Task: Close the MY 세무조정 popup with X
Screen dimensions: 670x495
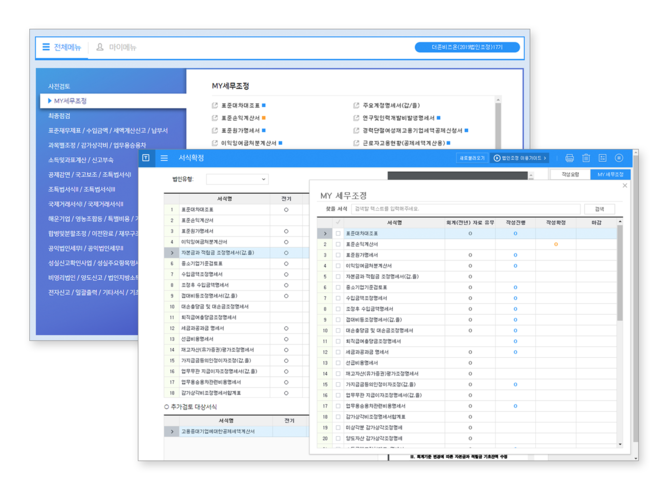Action: click(625, 186)
